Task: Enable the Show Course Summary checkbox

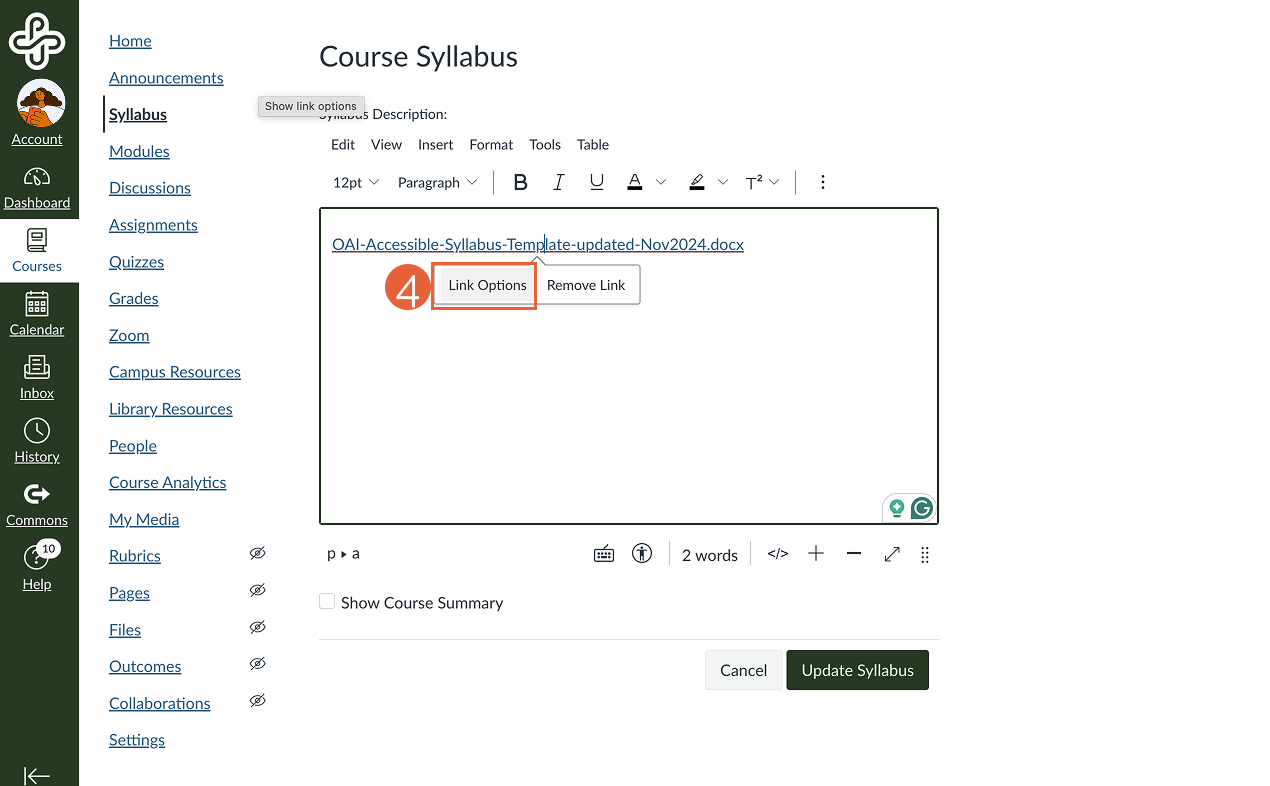Action: point(325,601)
